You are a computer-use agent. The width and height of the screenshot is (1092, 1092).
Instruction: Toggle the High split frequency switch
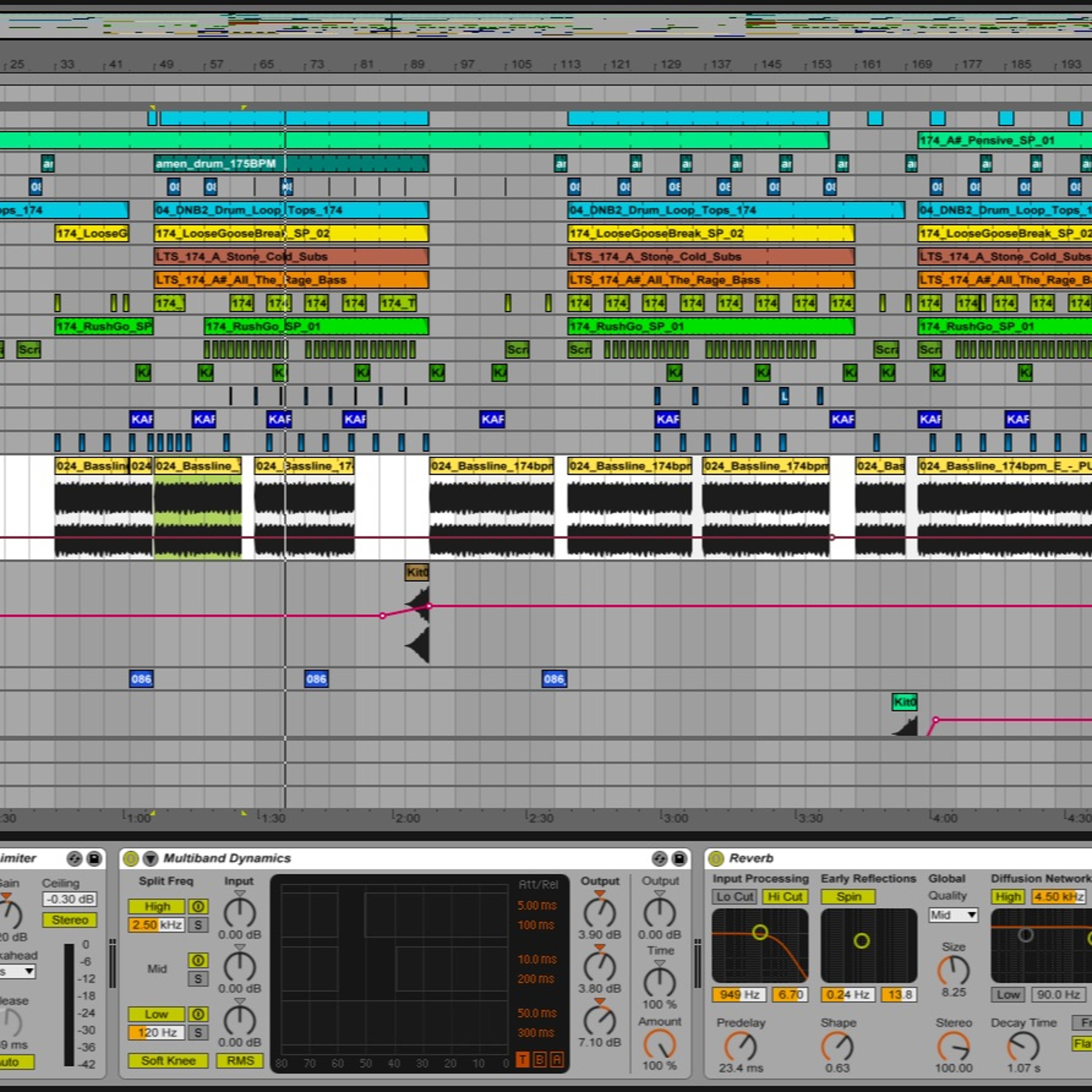pos(157,907)
